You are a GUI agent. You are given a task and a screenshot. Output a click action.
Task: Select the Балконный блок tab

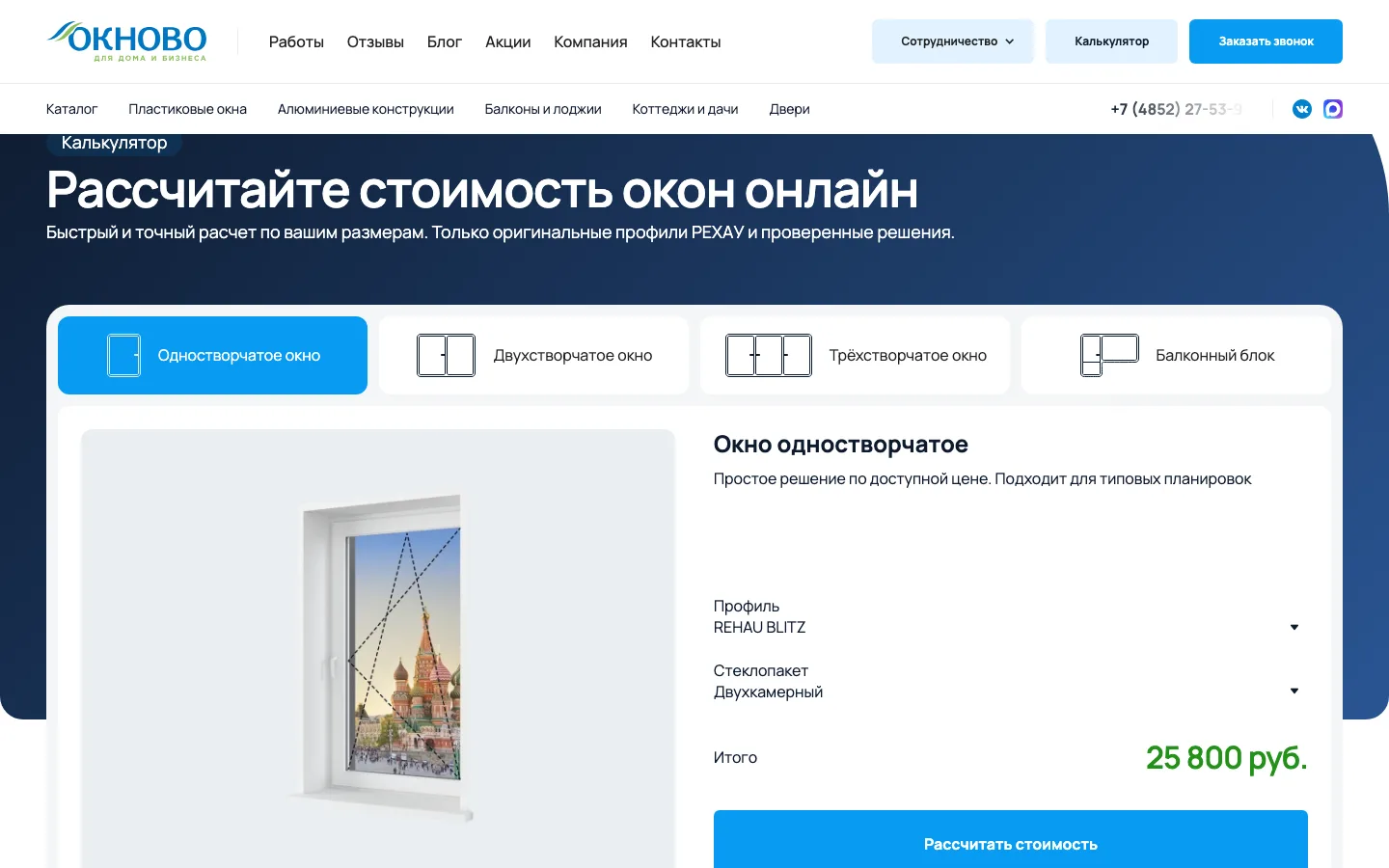pos(1176,356)
